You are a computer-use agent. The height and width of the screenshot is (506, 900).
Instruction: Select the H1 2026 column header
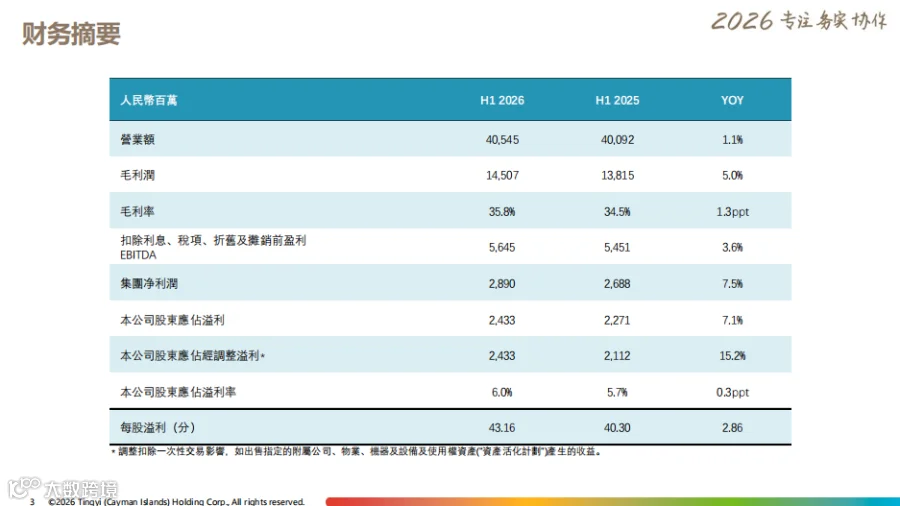(502, 100)
